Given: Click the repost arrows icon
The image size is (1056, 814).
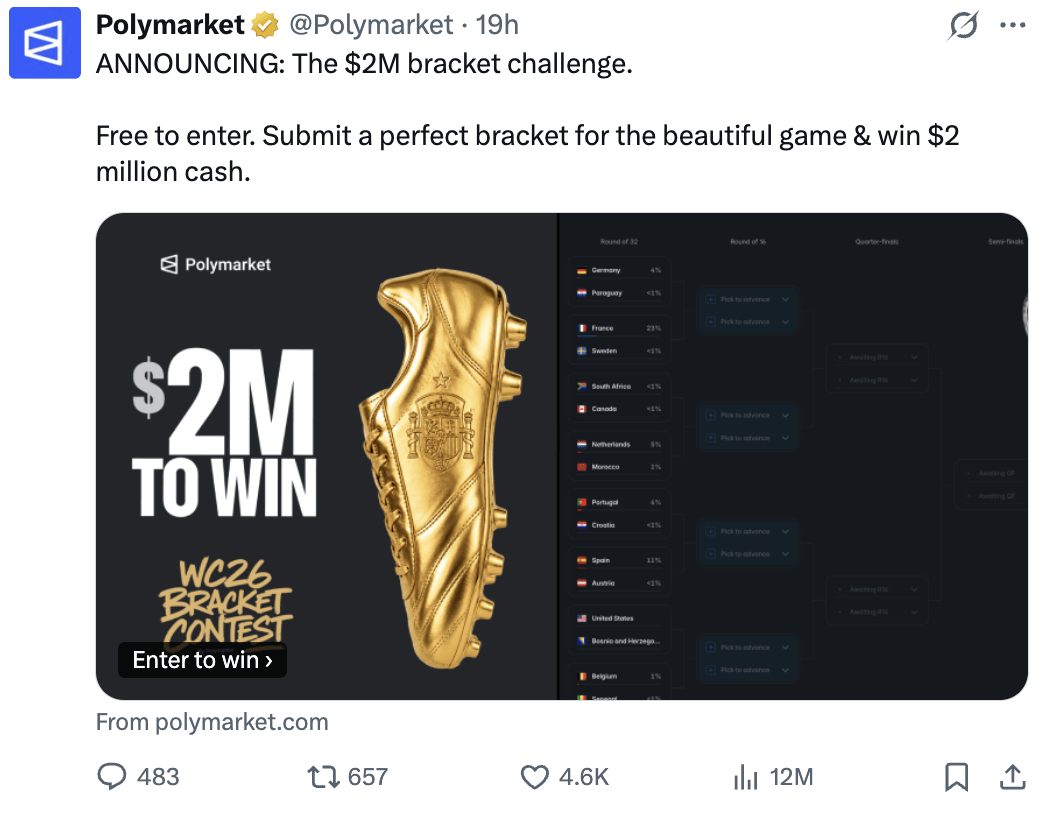Looking at the screenshot, I should point(323,776).
